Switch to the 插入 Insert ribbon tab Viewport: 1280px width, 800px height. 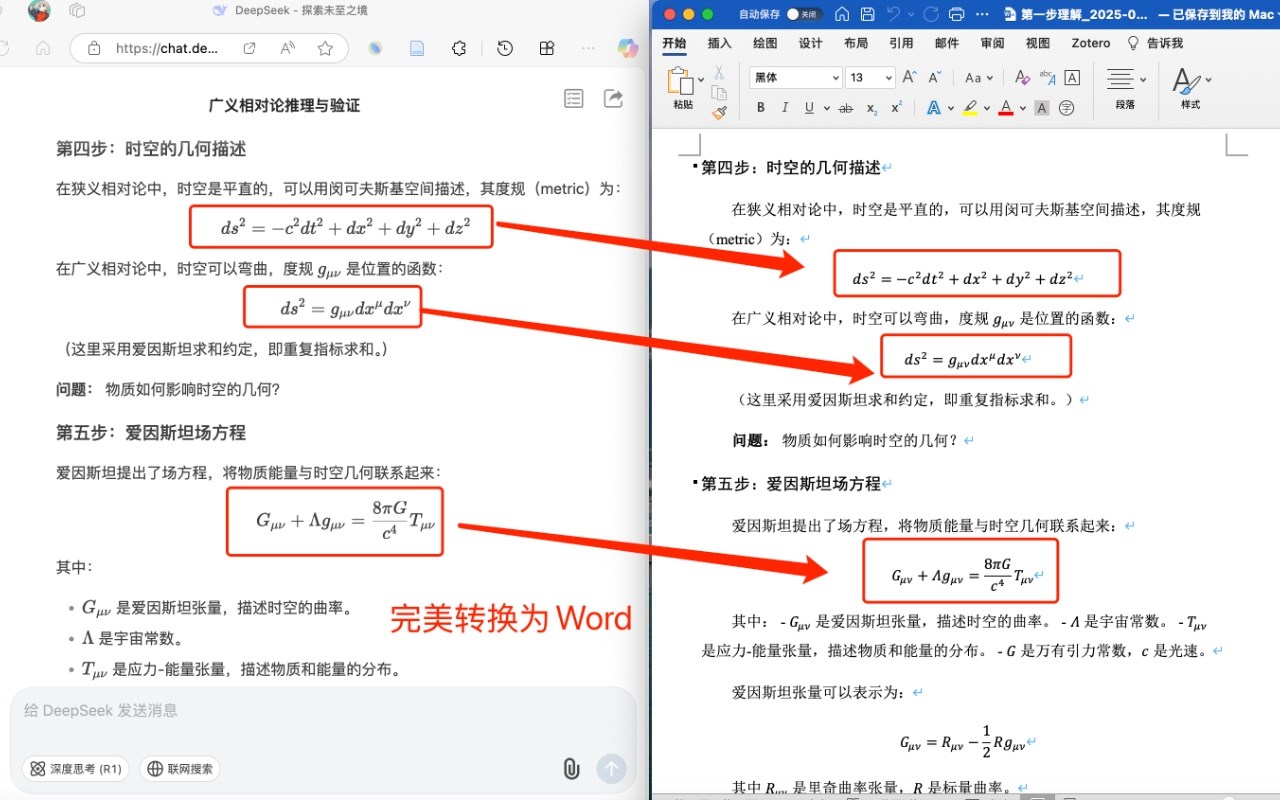719,43
